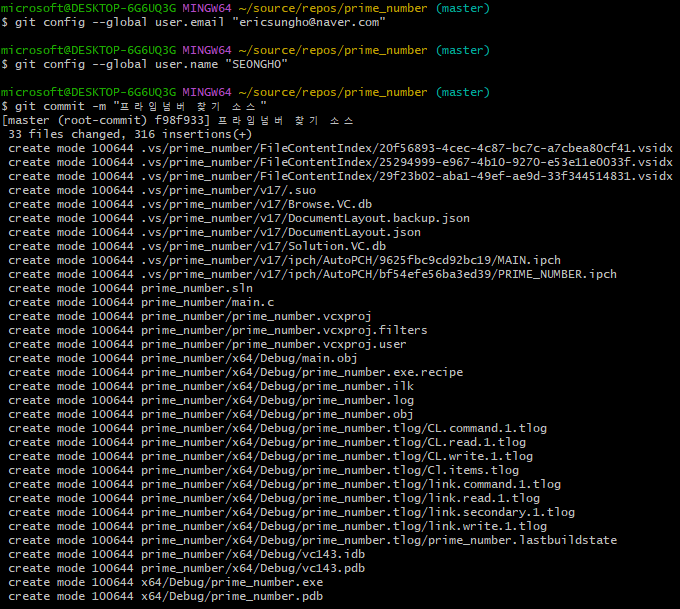Click the AutoPCH MAIN.ipch file line

tap(284, 260)
